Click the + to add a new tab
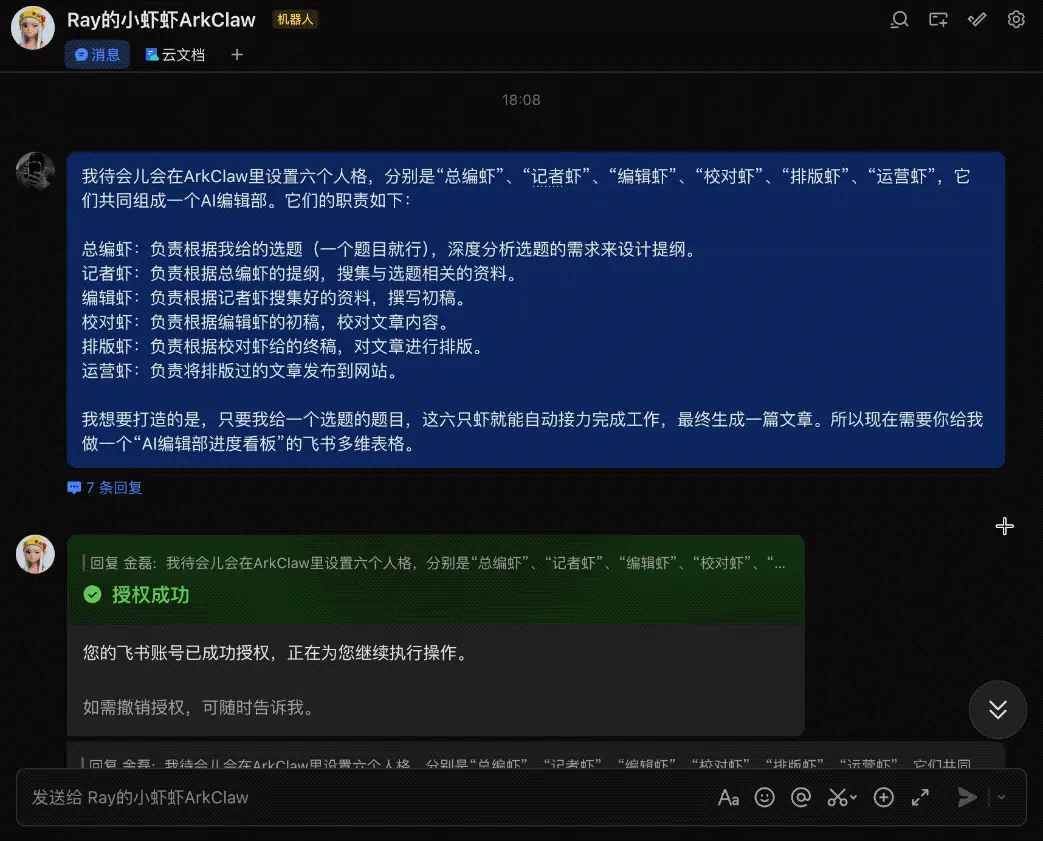The image size is (1043, 841). [236, 54]
